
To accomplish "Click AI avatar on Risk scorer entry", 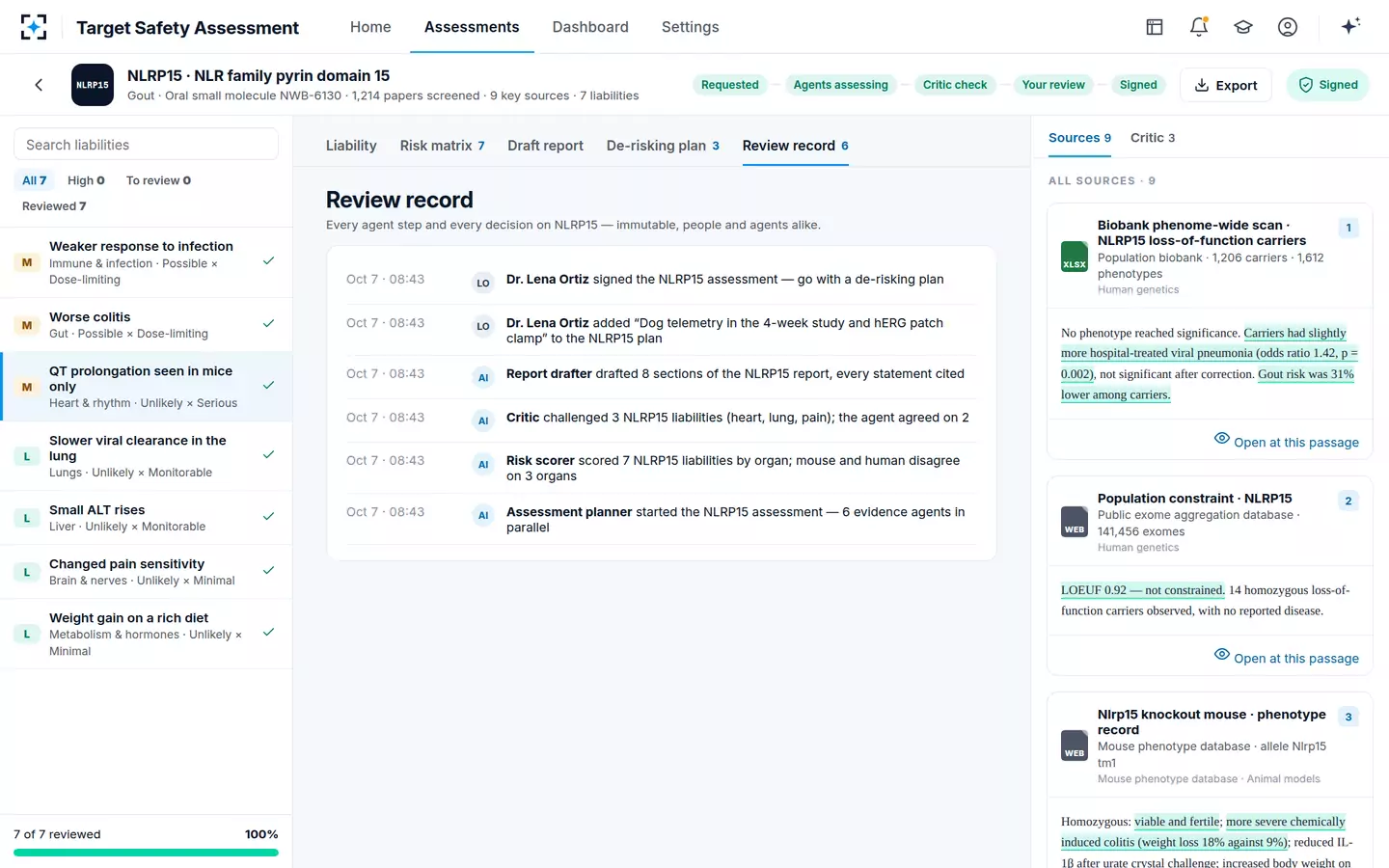I will pos(483,464).
